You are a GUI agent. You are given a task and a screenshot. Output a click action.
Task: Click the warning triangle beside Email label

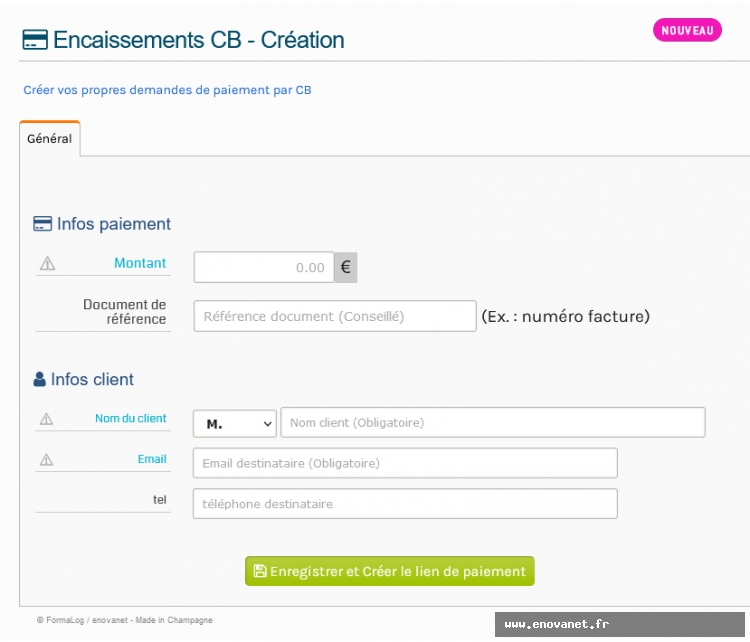point(46,460)
